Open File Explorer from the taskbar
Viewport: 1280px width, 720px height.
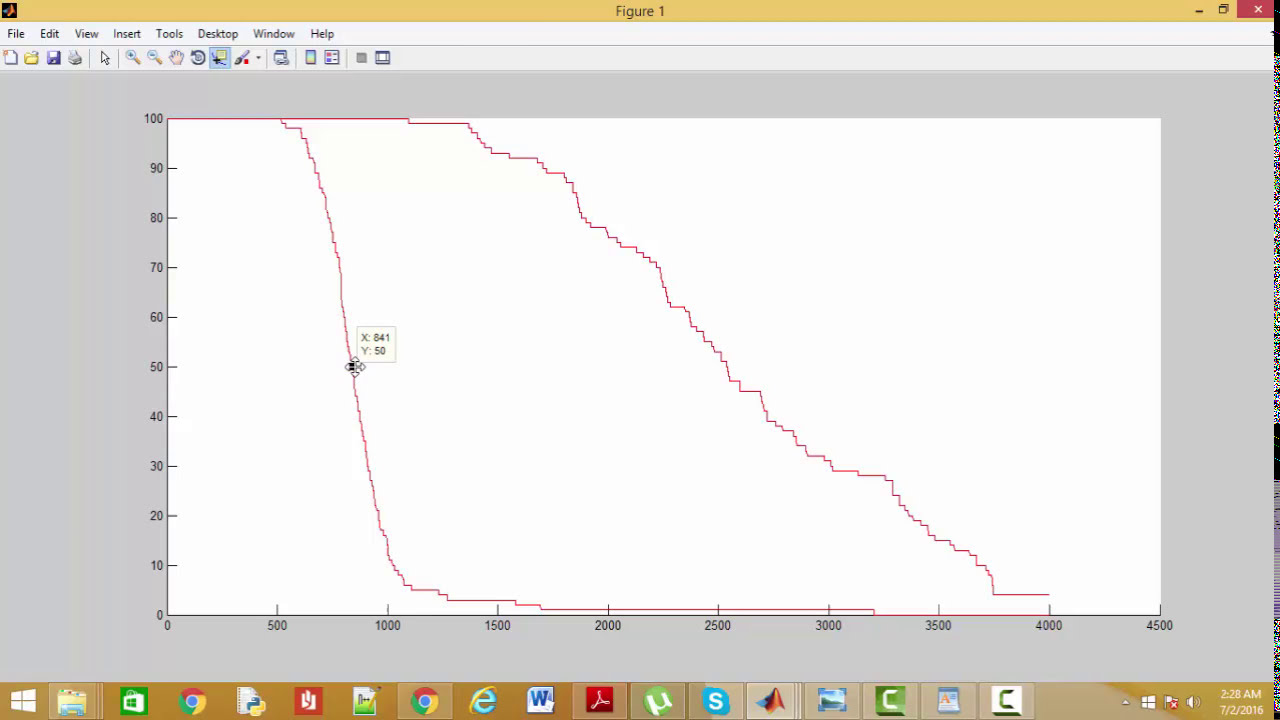point(72,701)
